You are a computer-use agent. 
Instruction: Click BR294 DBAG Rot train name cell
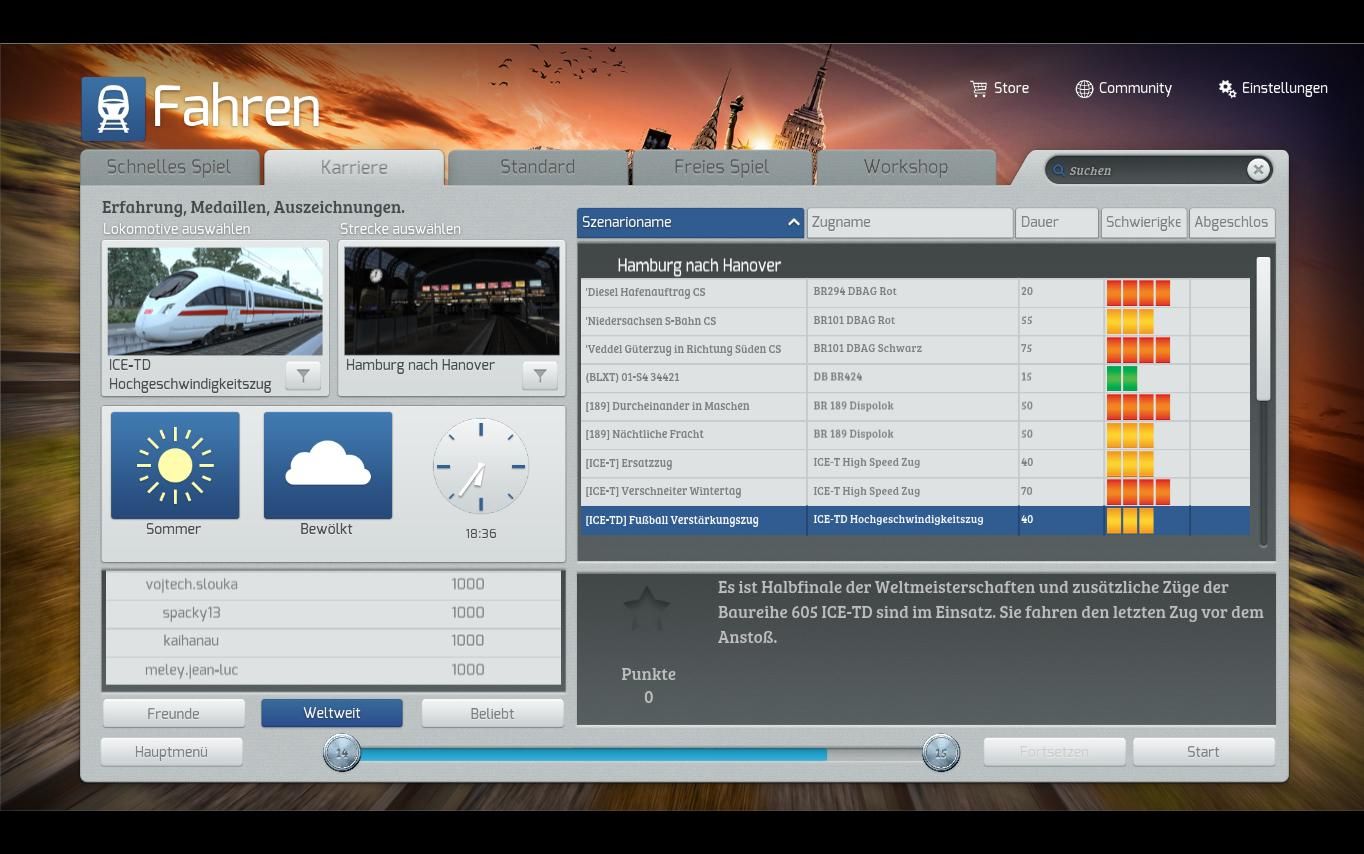coord(912,292)
